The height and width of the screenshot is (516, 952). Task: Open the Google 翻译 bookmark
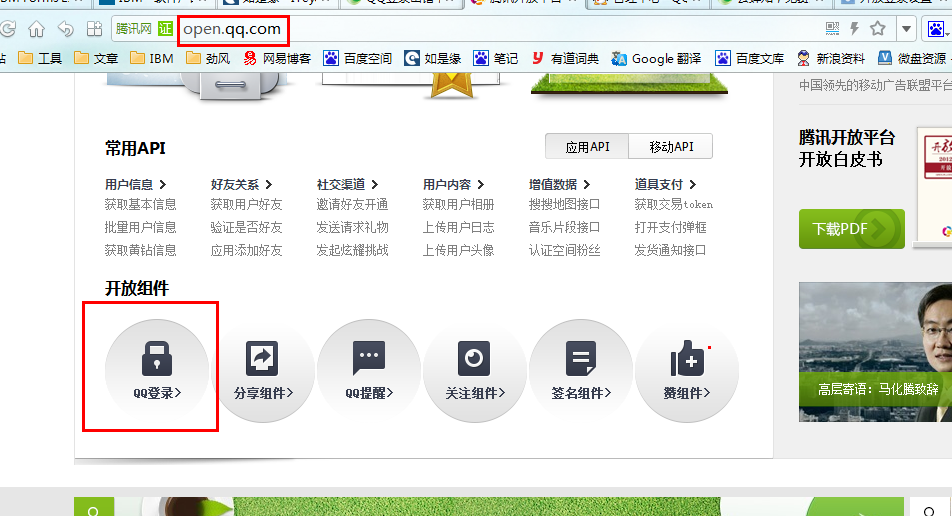[656, 58]
